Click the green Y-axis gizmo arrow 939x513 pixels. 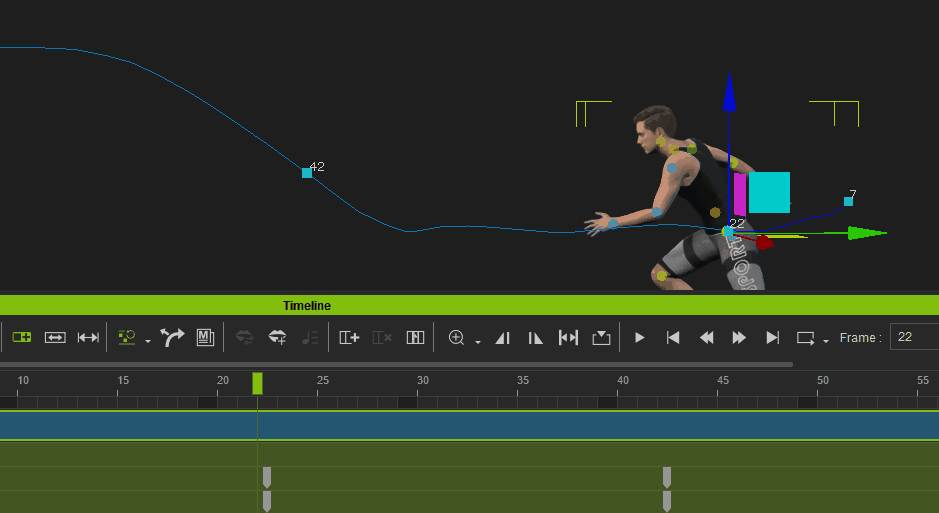(867, 233)
